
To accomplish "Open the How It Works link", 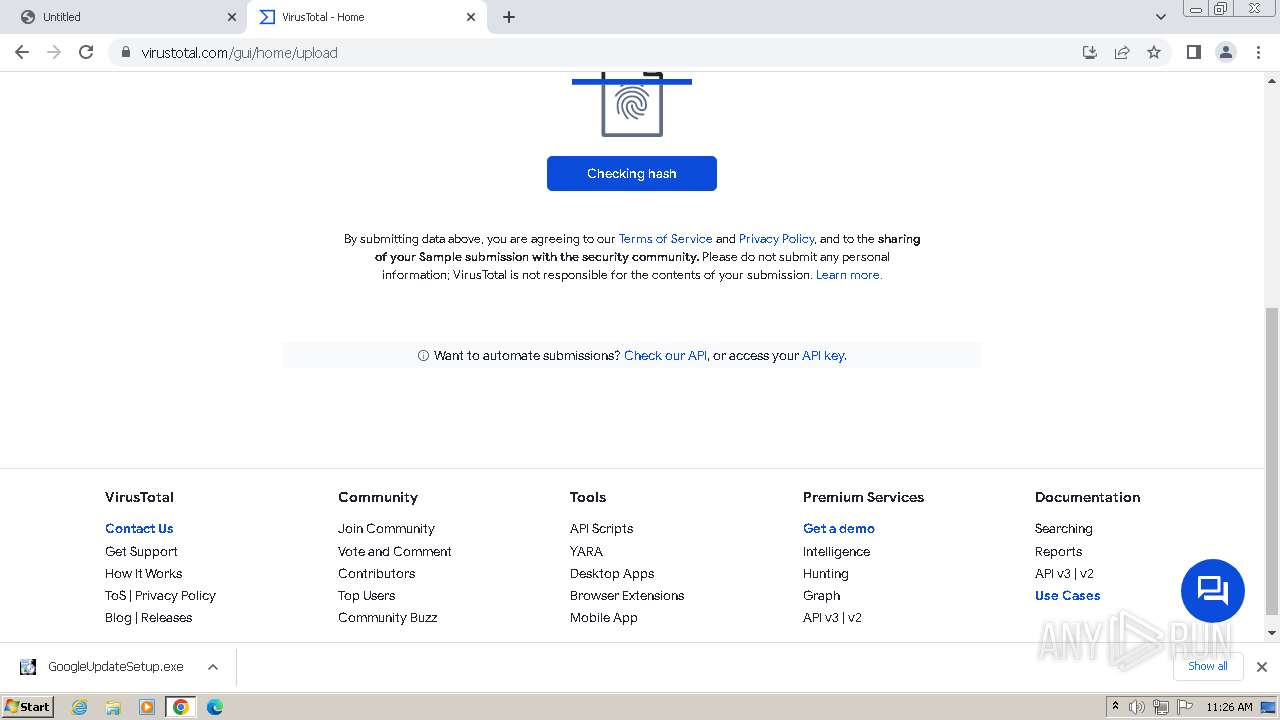I will pos(143,573).
